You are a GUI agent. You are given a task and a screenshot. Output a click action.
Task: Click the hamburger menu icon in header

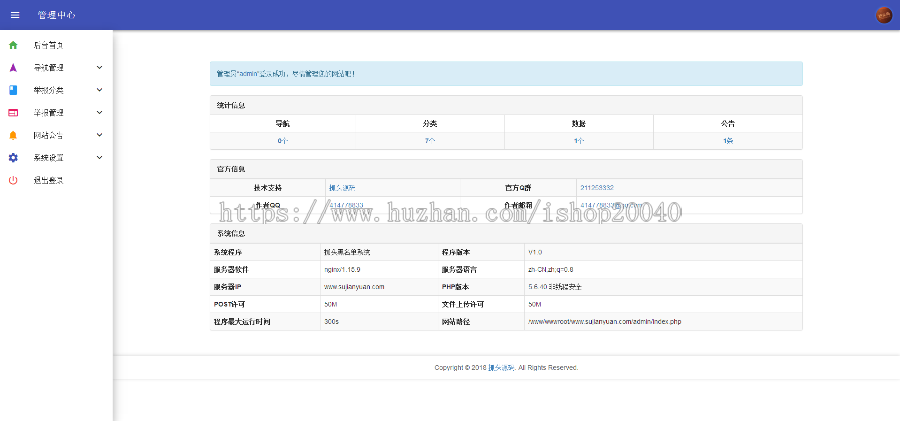tap(14, 15)
